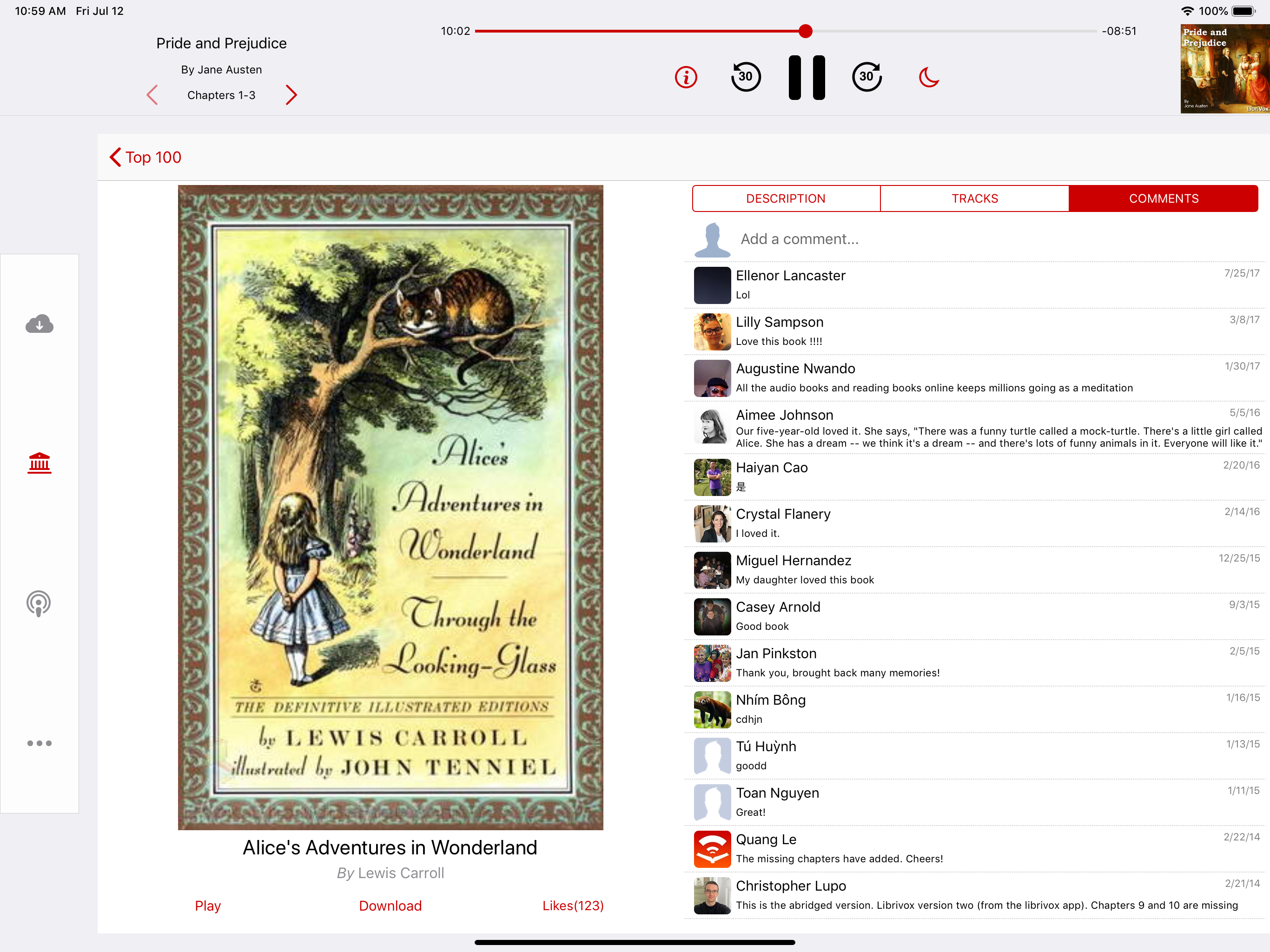
Task: Switch to the TRACKS tab
Action: pos(974,198)
